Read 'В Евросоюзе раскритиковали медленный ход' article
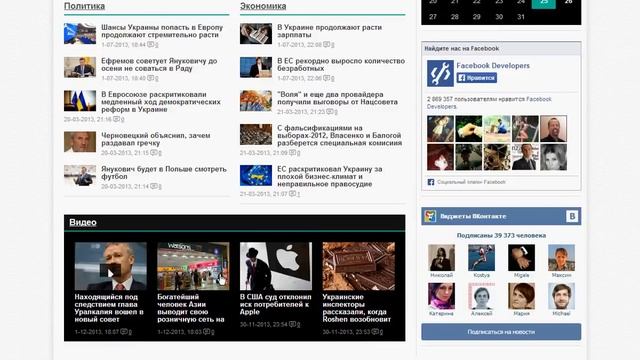Screen dimensions: 640x360 pos(161,102)
